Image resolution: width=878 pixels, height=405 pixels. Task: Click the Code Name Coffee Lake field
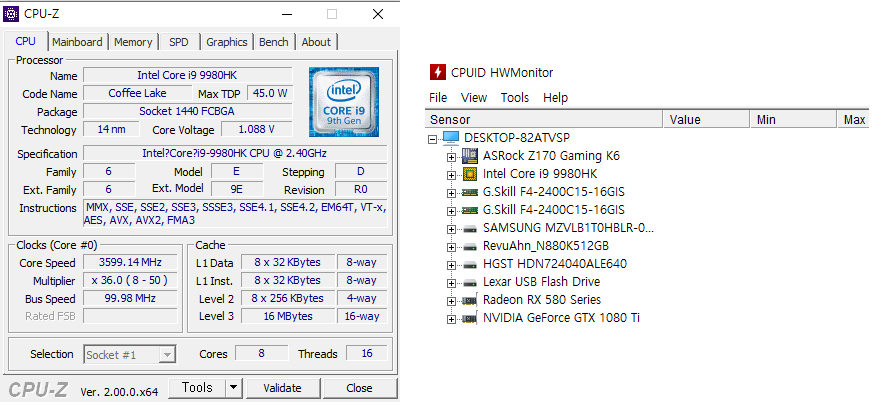tap(137, 93)
